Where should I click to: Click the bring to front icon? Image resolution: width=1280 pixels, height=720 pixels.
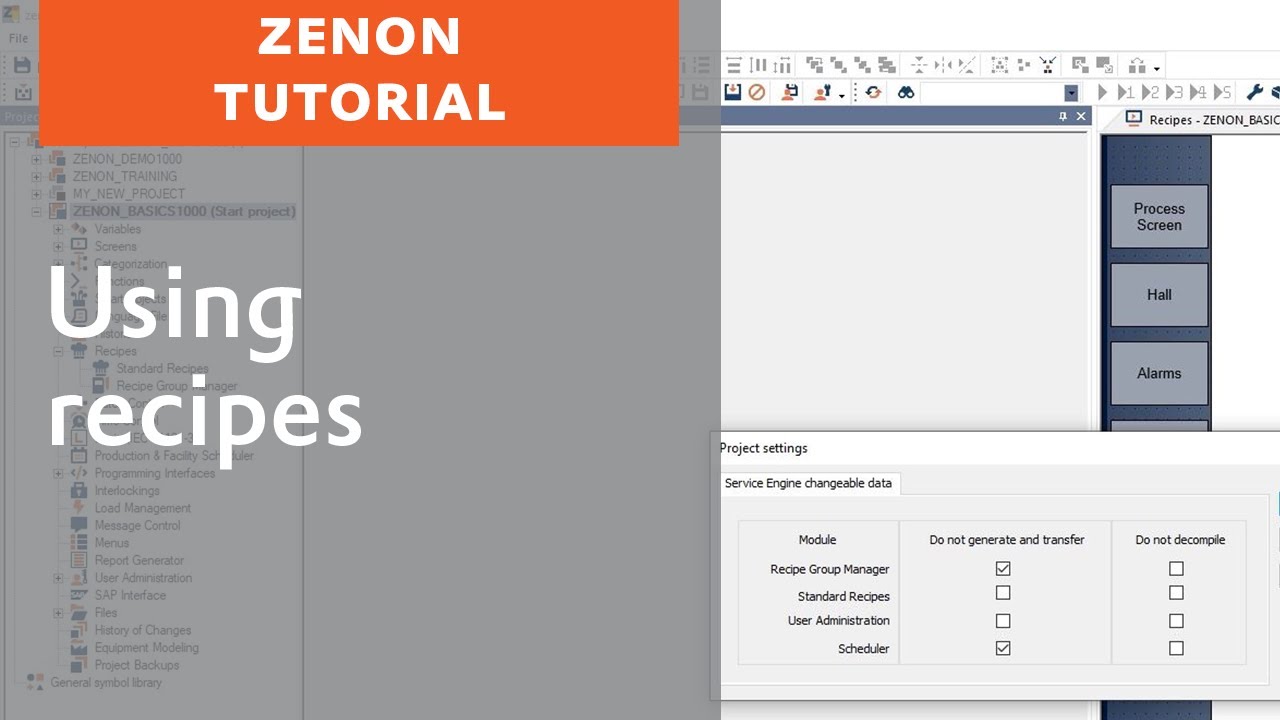tap(814, 66)
